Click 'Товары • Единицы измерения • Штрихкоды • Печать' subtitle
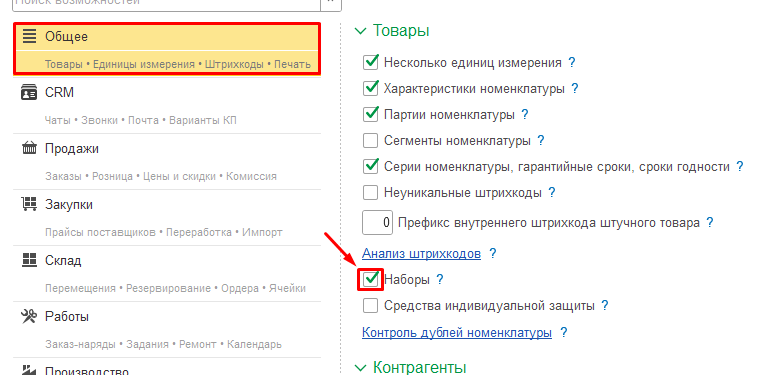This screenshot has width=772, height=375. [x=178, y=64]
